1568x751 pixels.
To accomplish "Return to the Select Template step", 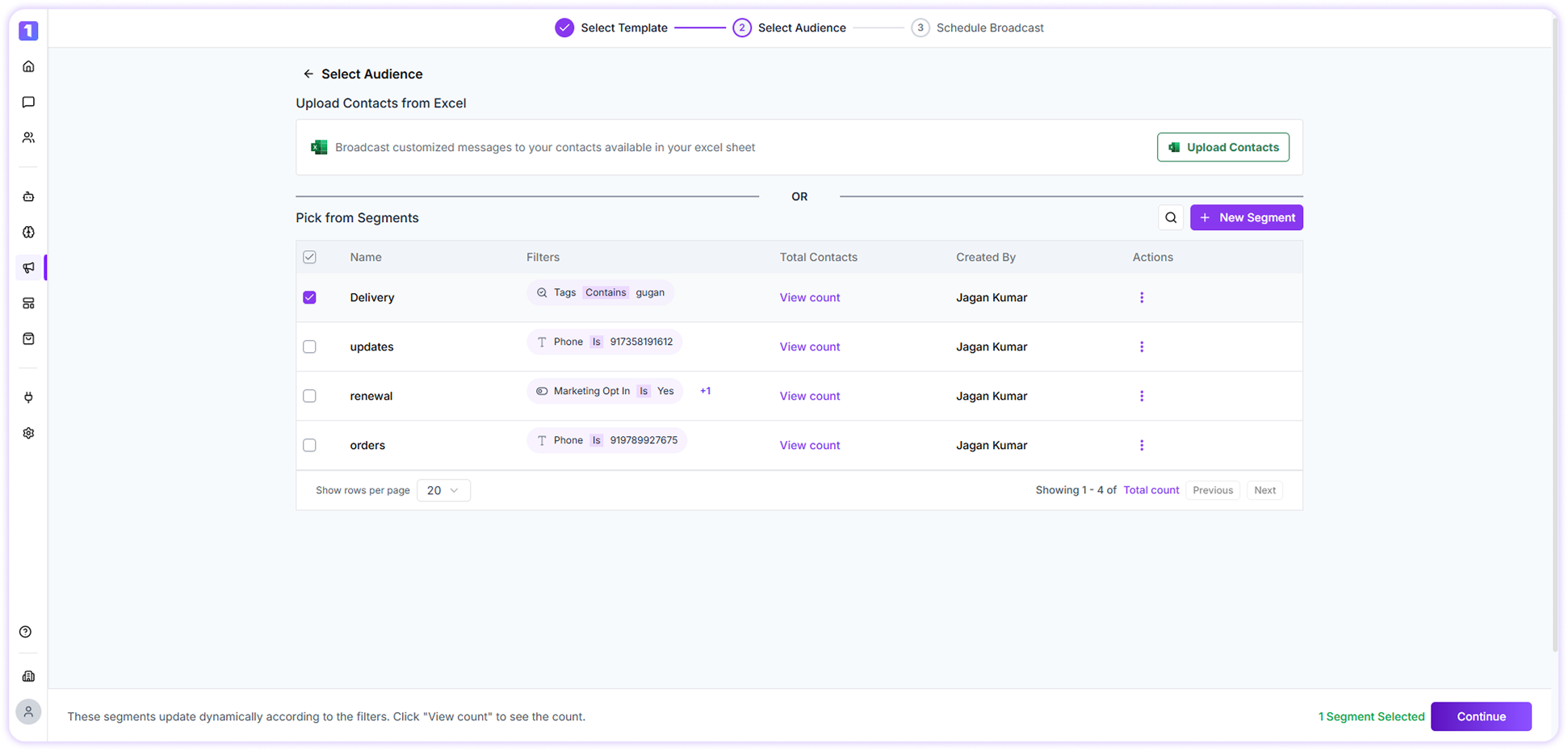I will [x=623, y=27].
